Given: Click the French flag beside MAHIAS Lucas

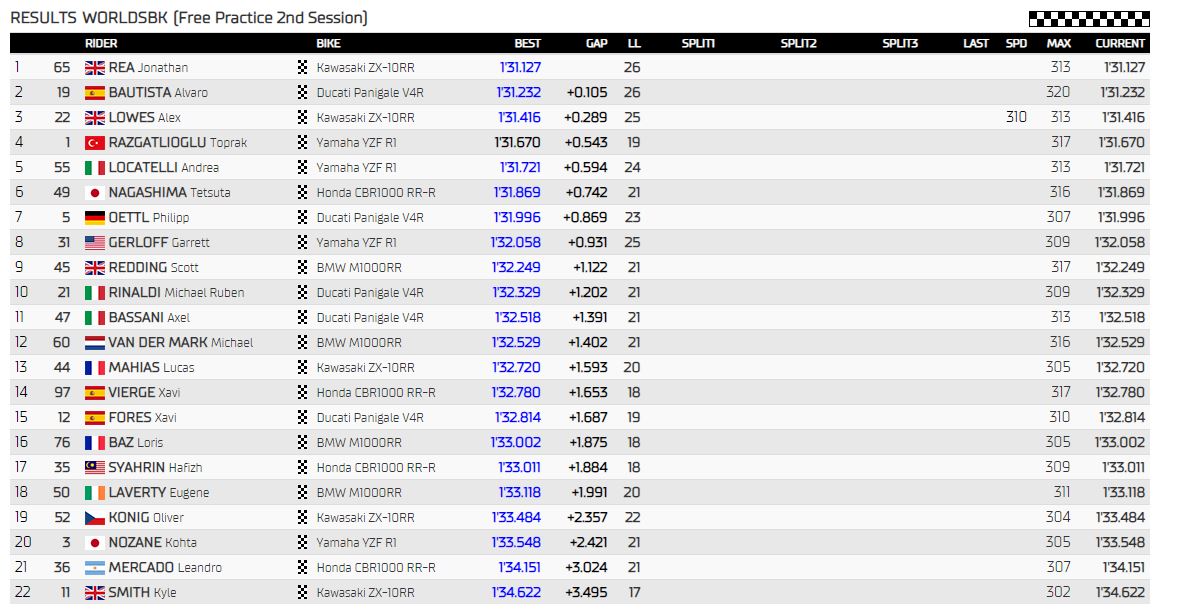Looking at the screenshot, I should coord(95,368).
